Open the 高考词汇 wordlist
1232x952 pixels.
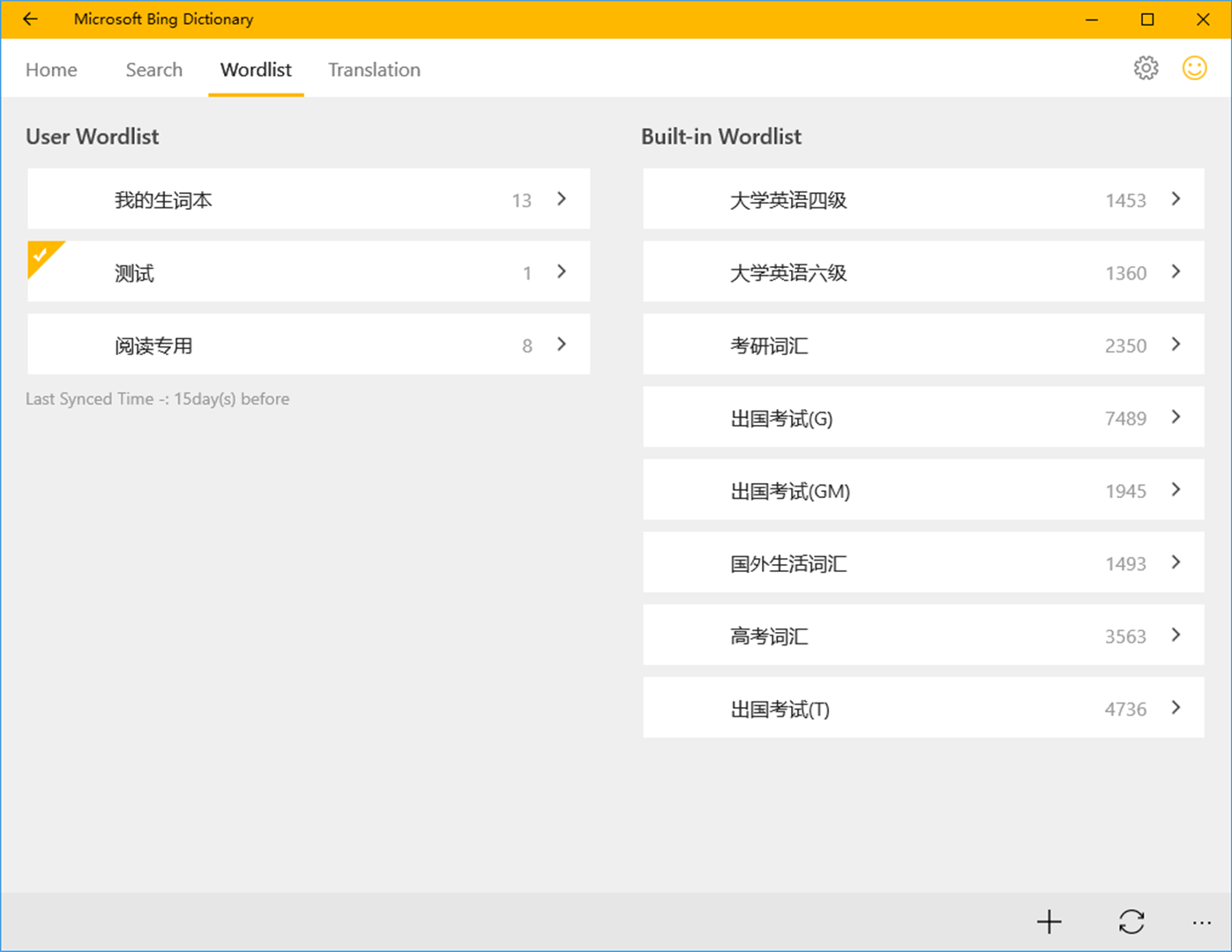(x=923, y=636)
